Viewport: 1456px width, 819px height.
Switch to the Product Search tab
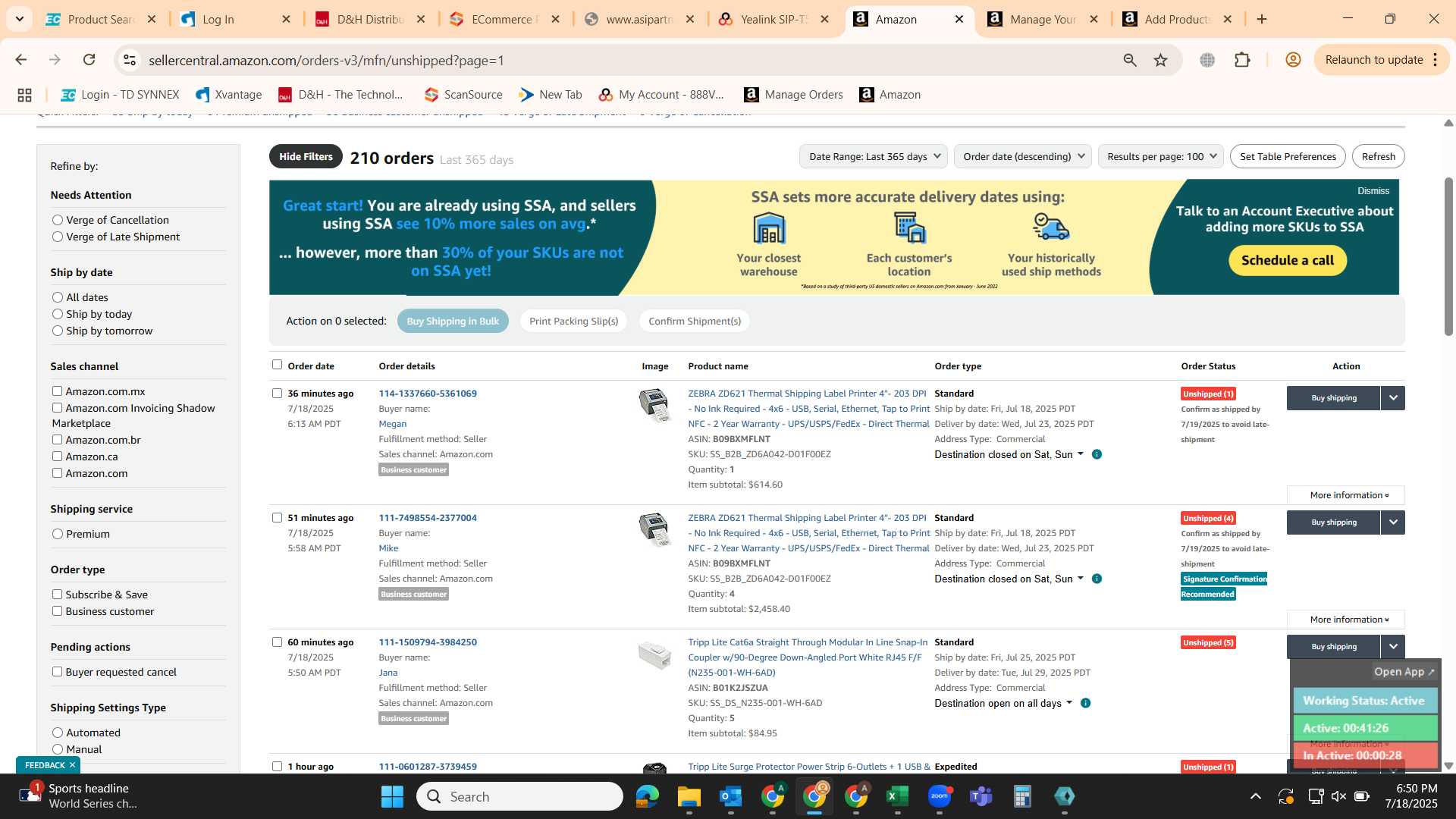coord(100,19)
